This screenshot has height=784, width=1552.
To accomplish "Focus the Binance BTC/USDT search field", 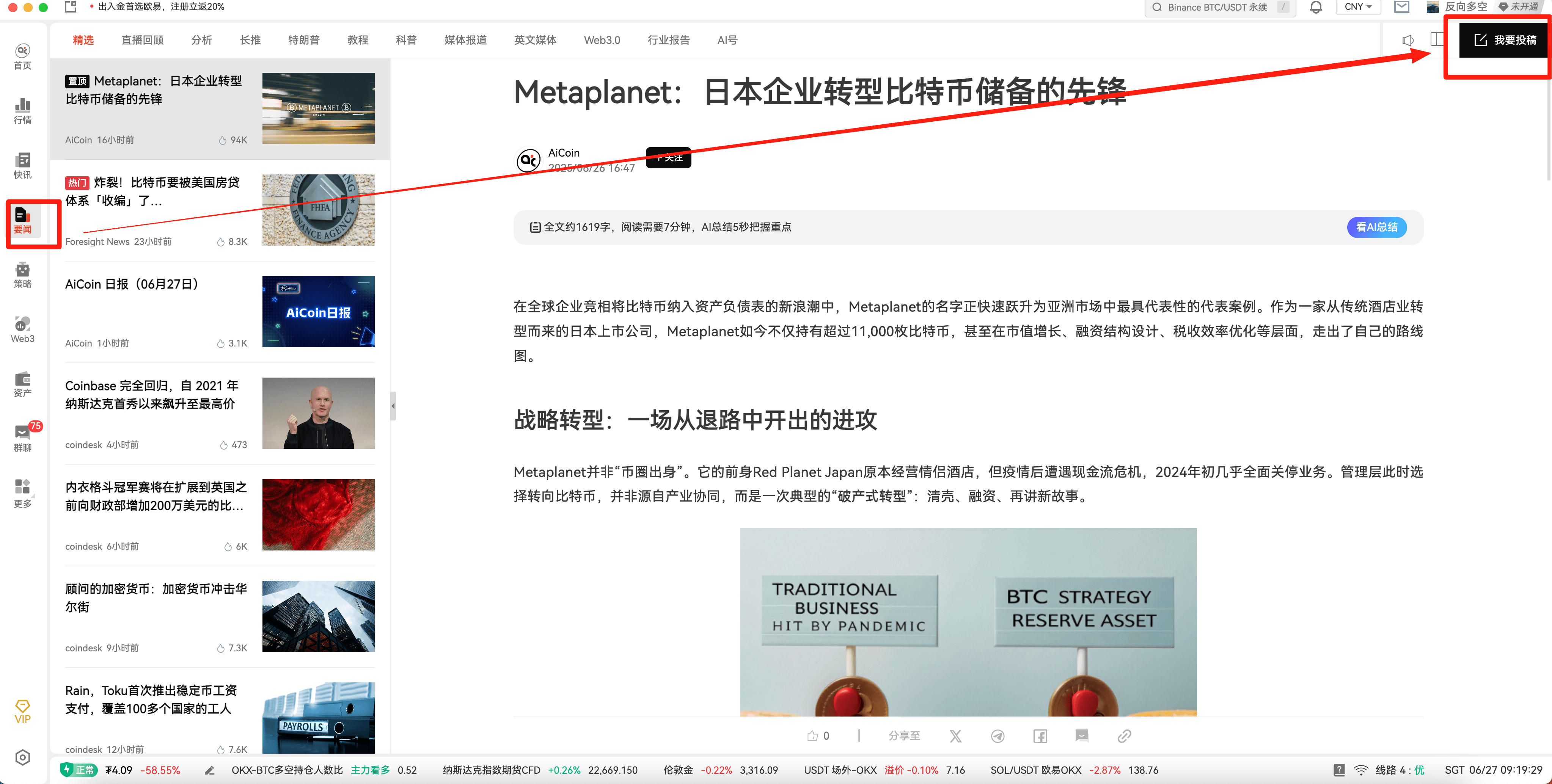I will point(1220,7).
